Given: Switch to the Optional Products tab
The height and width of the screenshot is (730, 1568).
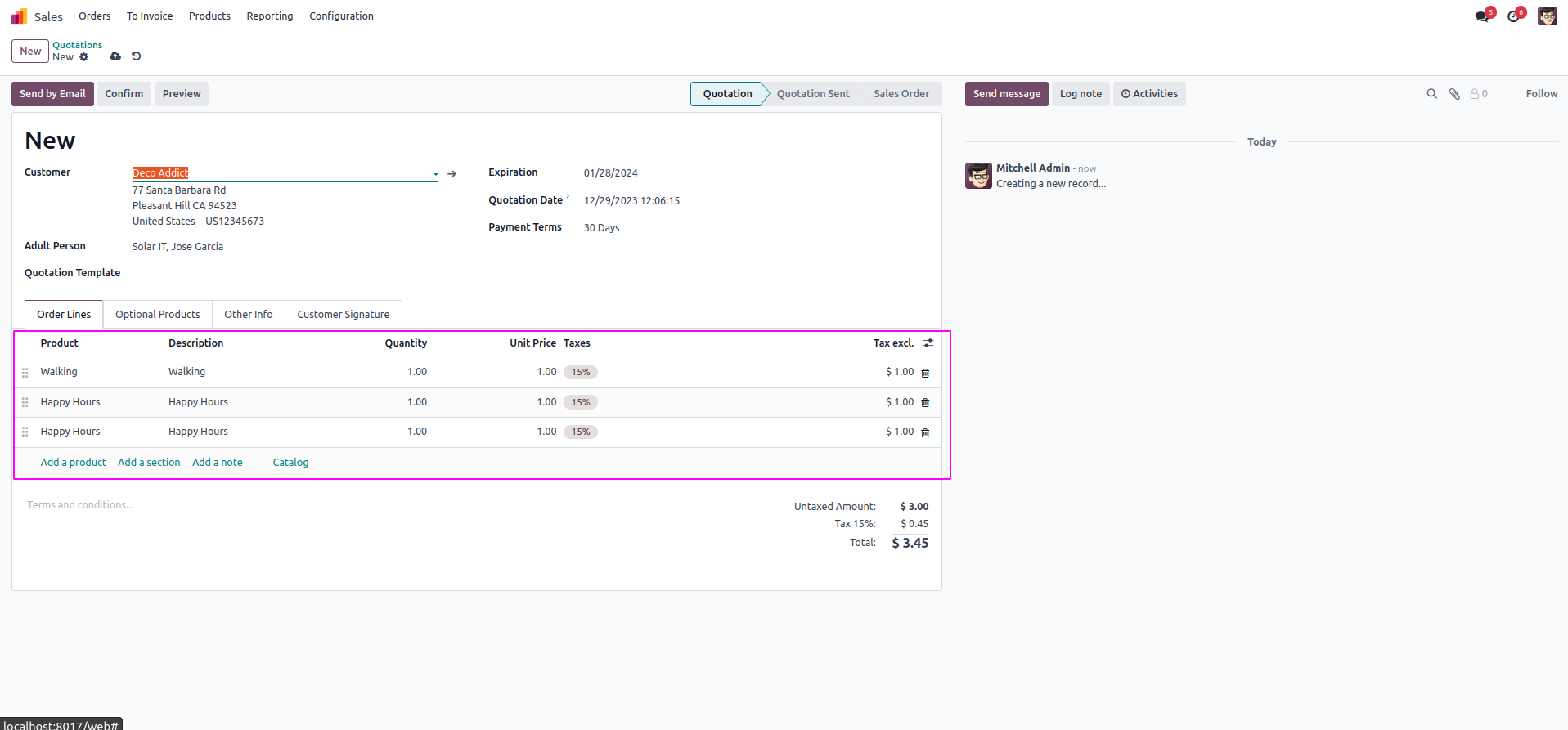Looking at the screenshot, I should point(158,315).
